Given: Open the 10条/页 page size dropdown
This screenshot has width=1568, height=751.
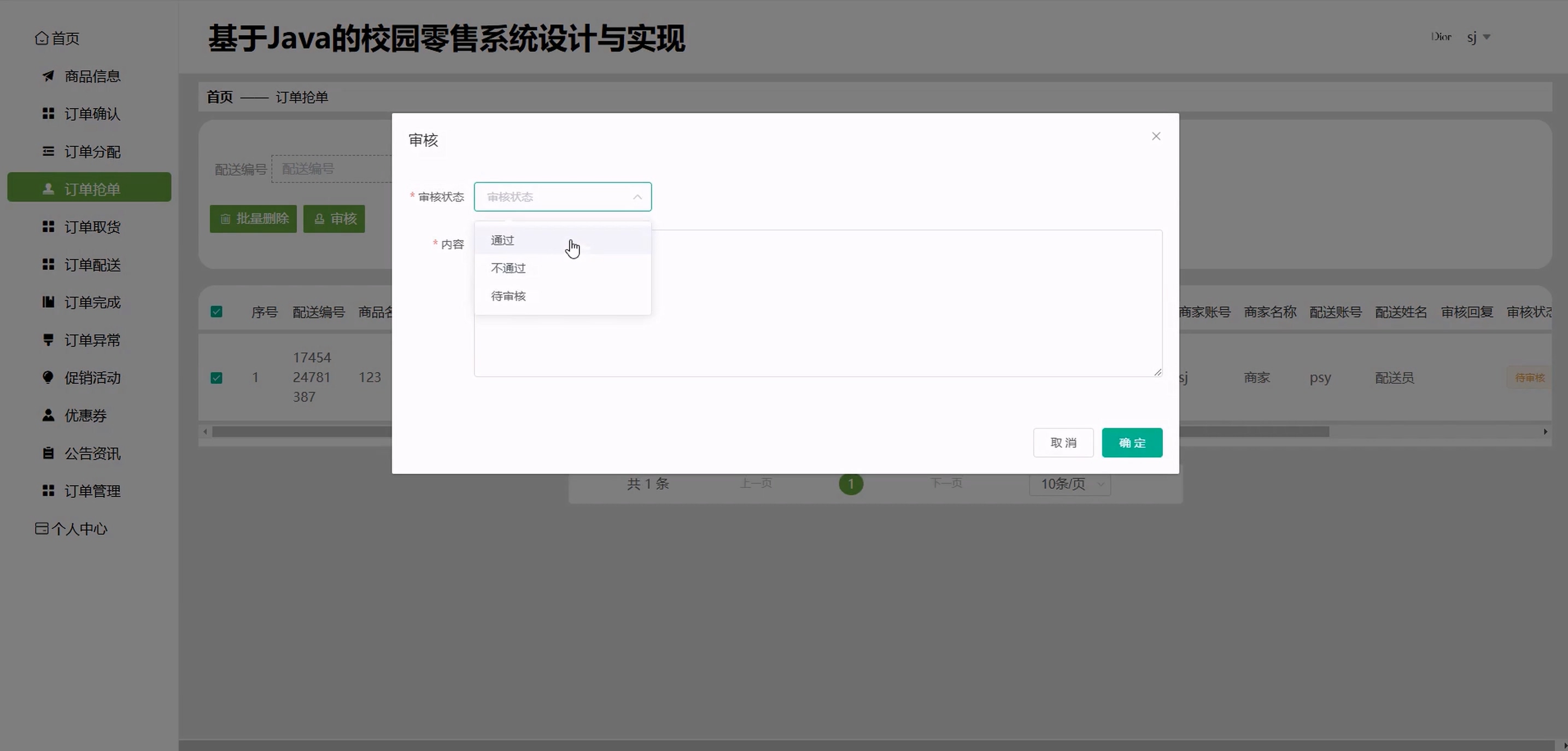Looking at the screenshot, I should pyautogui.click(x=1069, y=484).
